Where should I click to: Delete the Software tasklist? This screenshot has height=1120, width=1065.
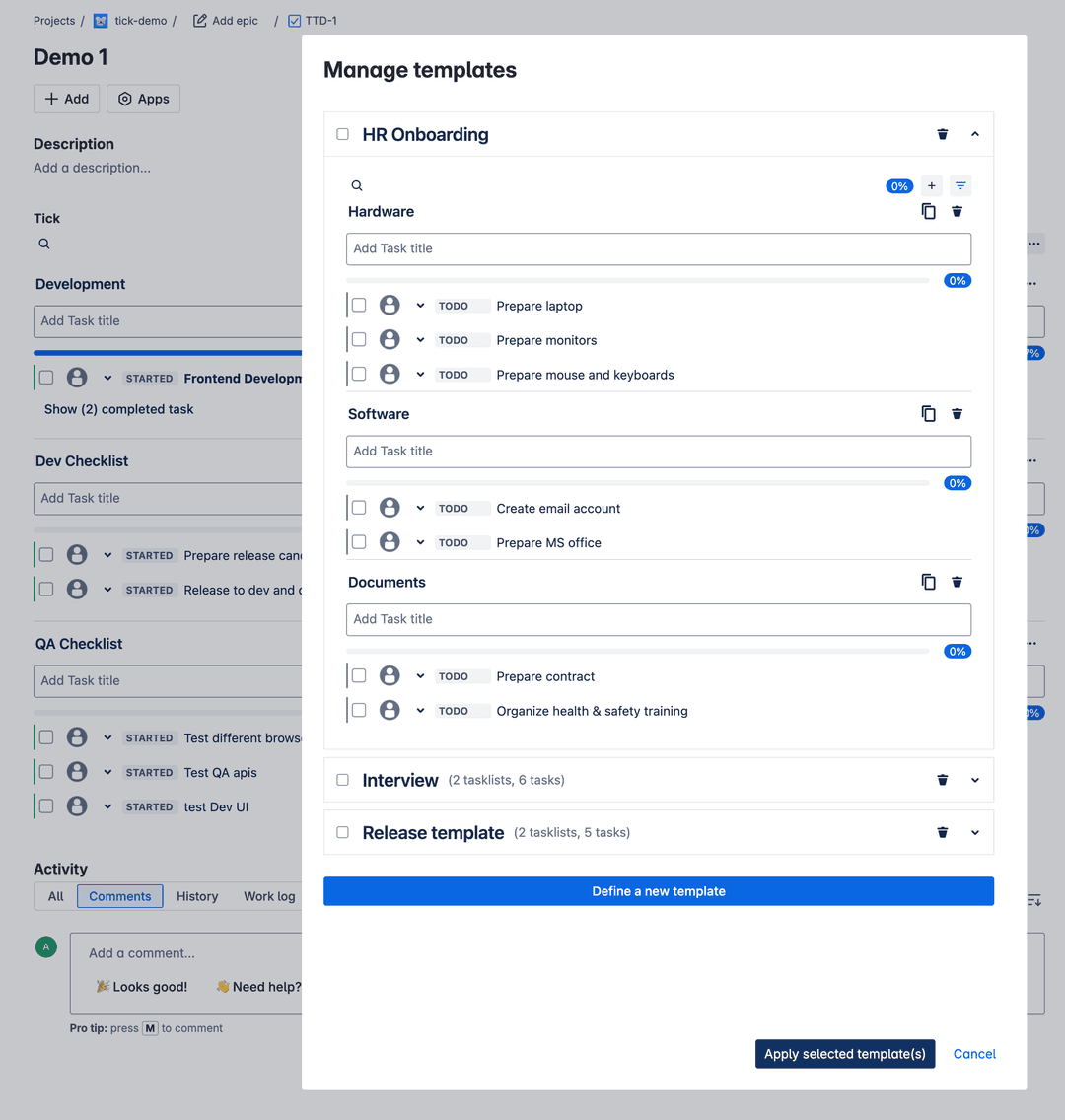(x=958, y=413)
